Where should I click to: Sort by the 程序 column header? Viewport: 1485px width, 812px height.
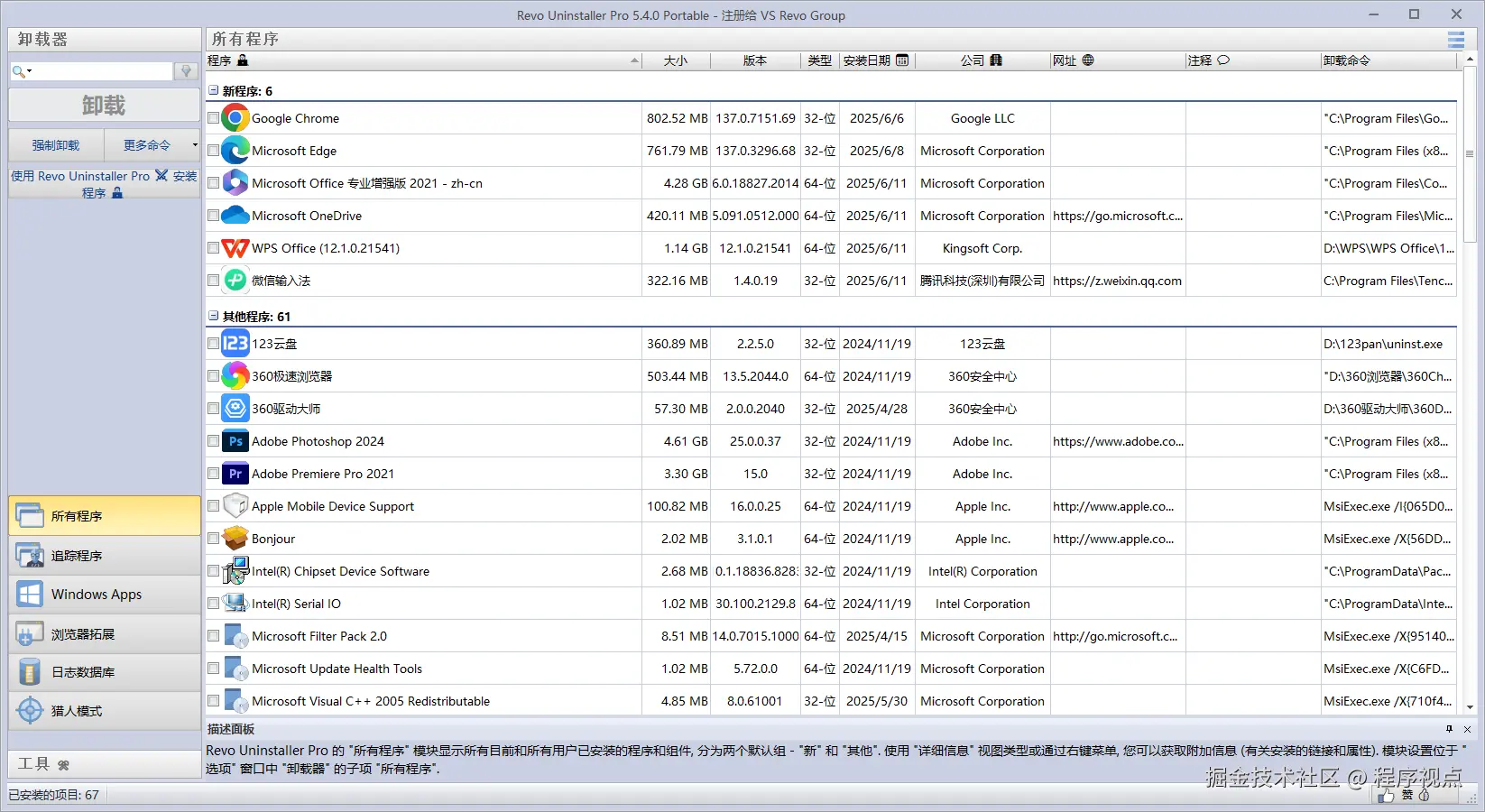coord(424,60)
